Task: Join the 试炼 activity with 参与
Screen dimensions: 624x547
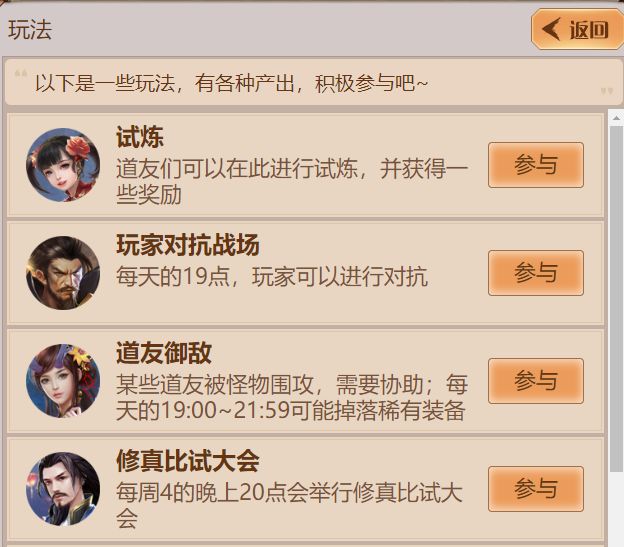Action: (536, 165)
